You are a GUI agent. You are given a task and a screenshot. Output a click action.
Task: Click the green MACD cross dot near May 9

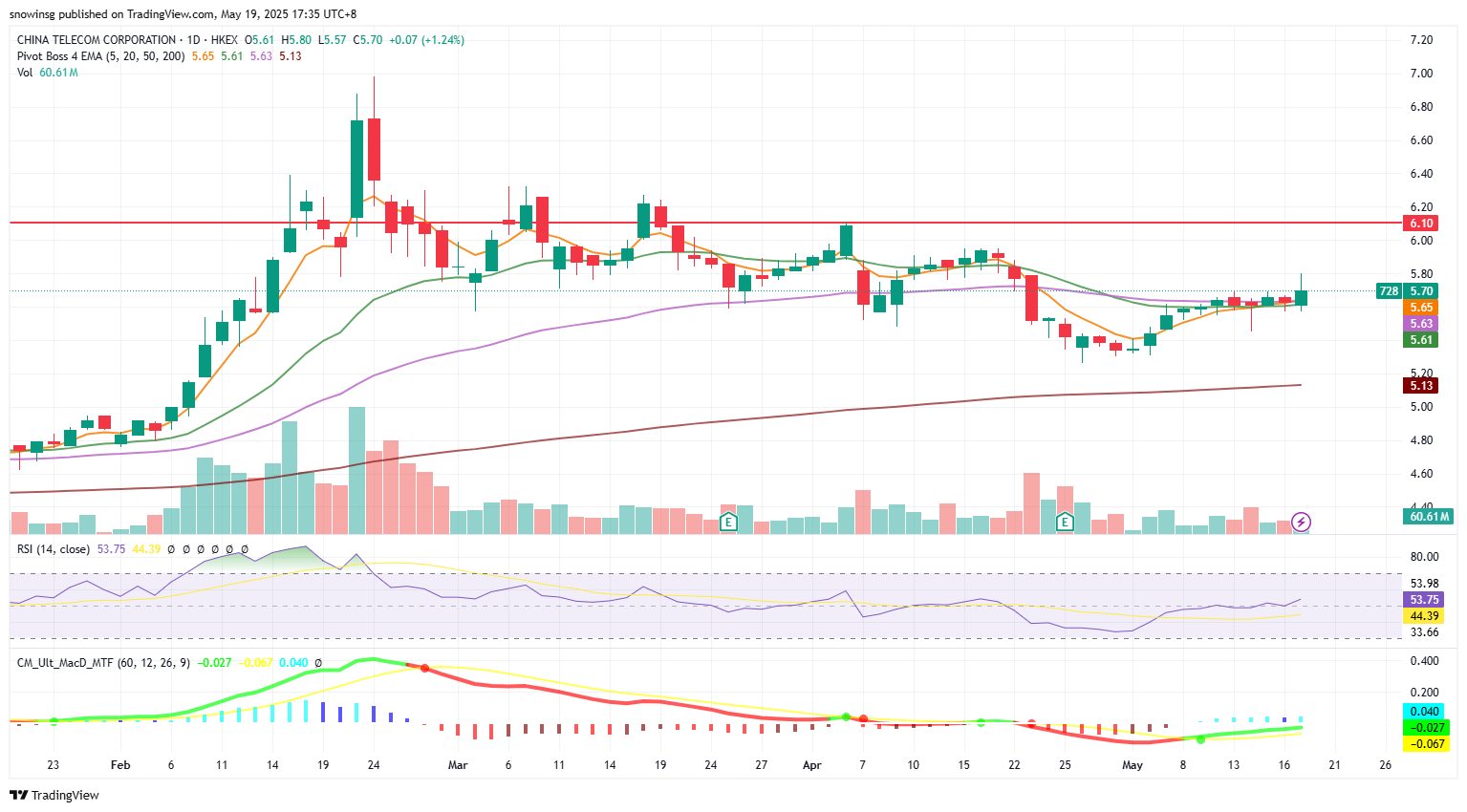(1200, 739)
